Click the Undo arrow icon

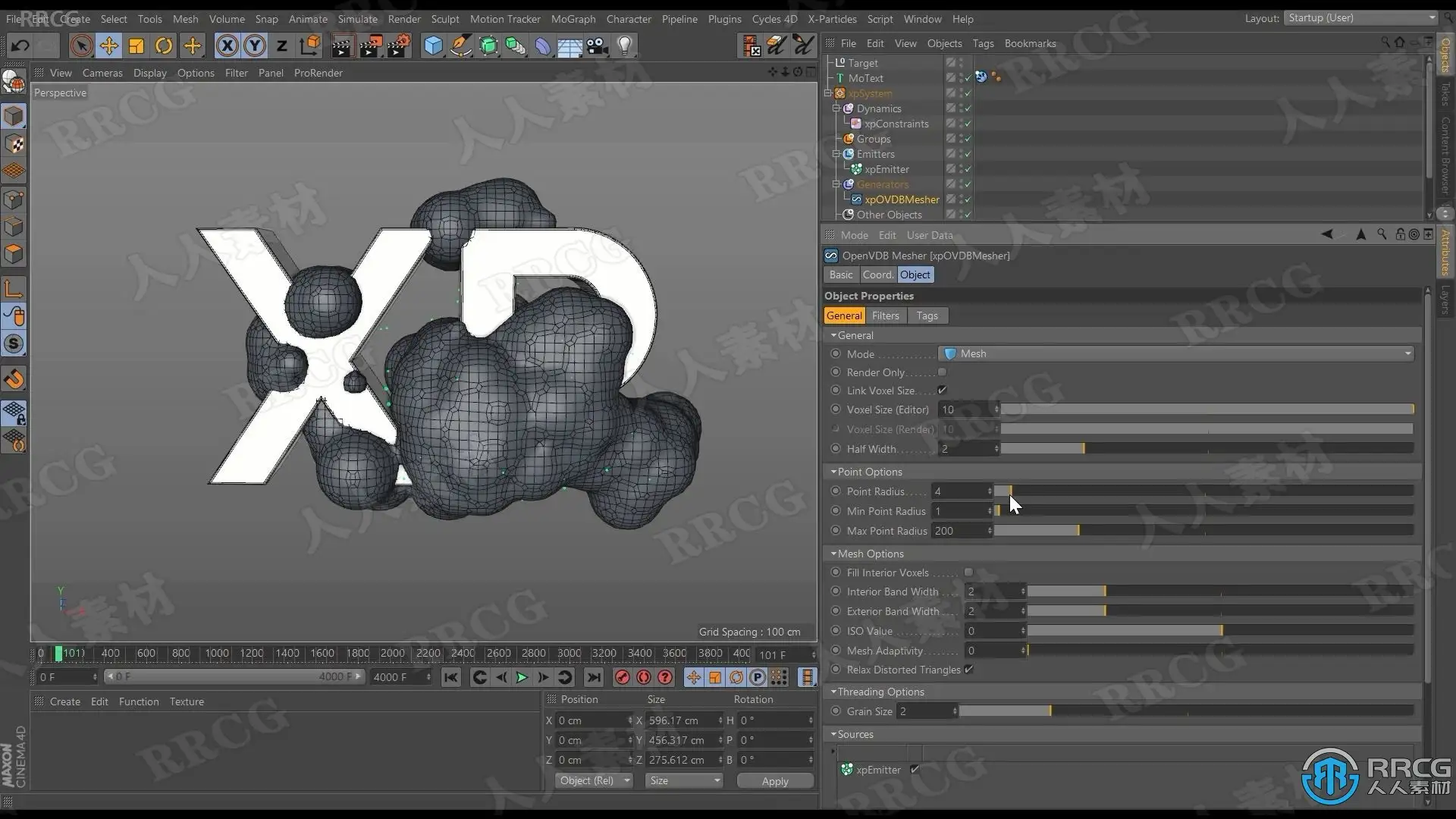tap(20, 45)
